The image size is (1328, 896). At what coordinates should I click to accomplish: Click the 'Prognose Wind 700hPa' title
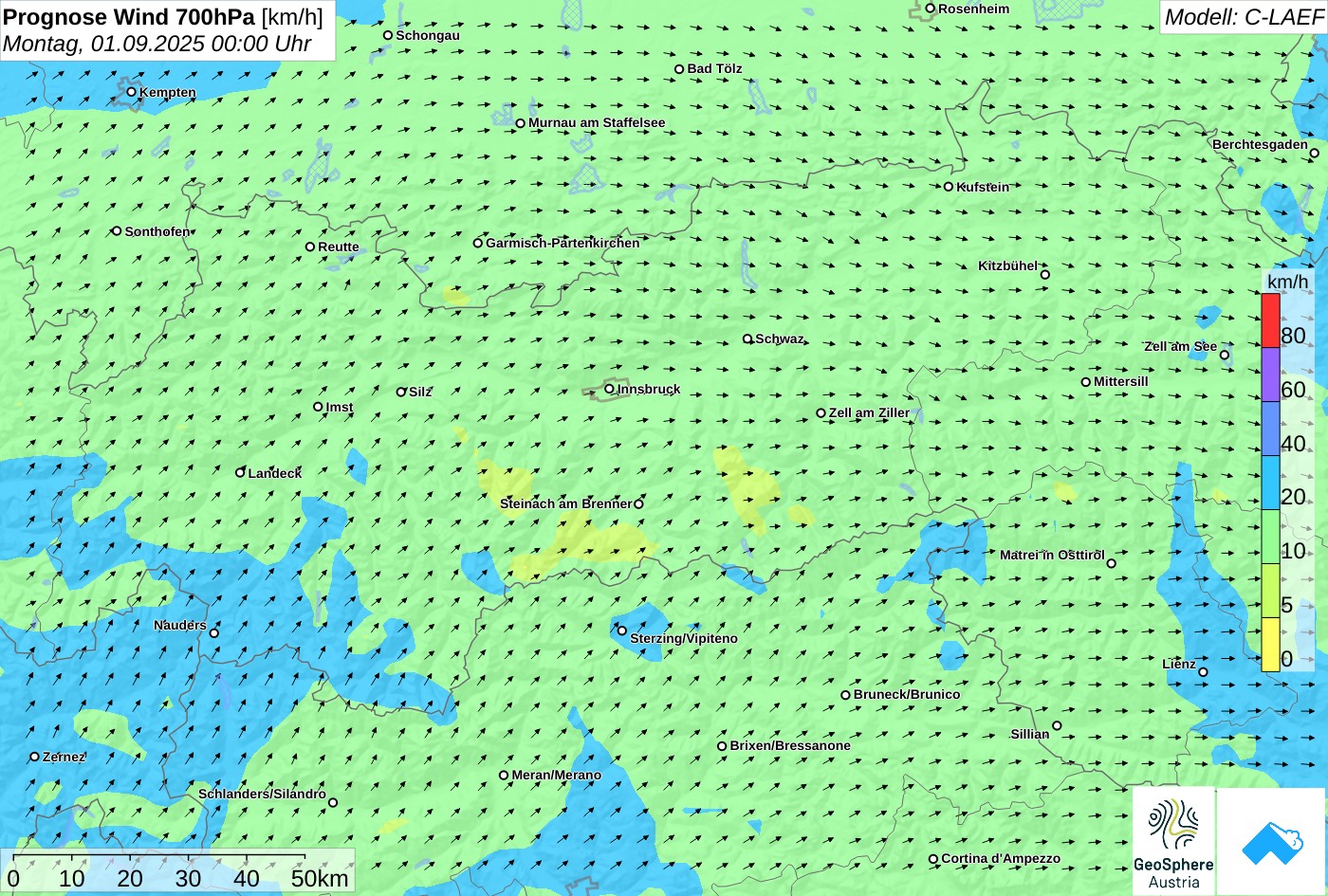[130, 16]
